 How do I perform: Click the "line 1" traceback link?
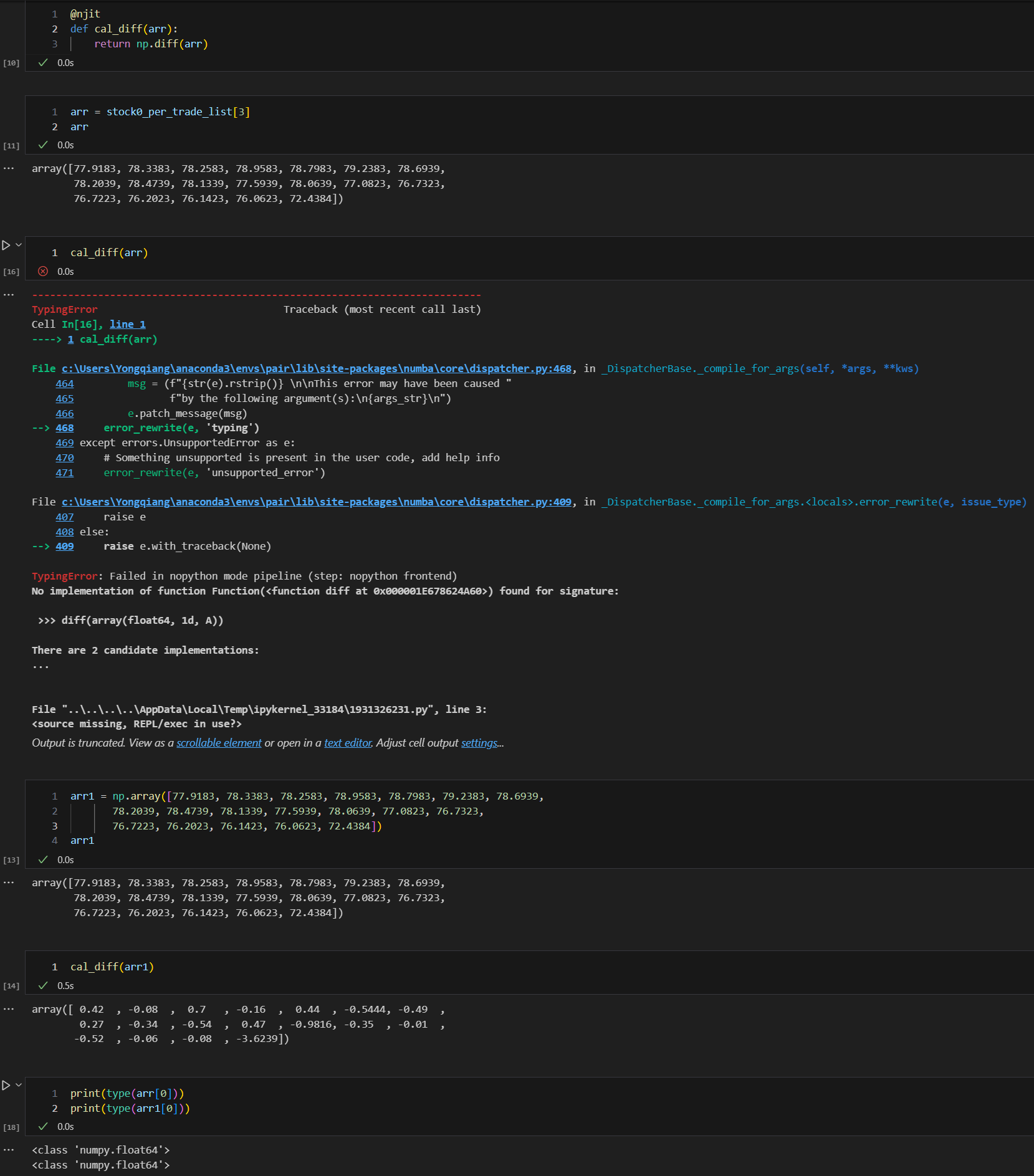coord(127,324)
